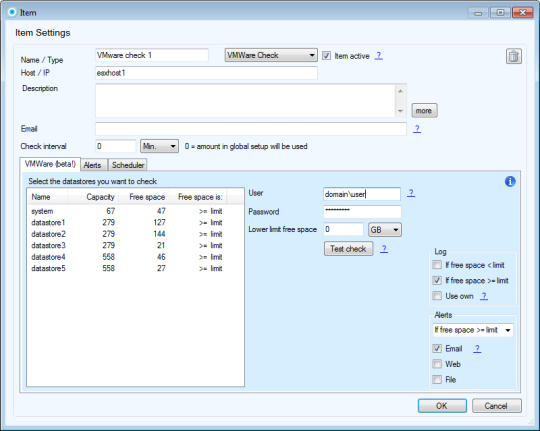Tick the Use own checkbox
The height and width of the screenshot is (431, 540).
pos(437,296)
